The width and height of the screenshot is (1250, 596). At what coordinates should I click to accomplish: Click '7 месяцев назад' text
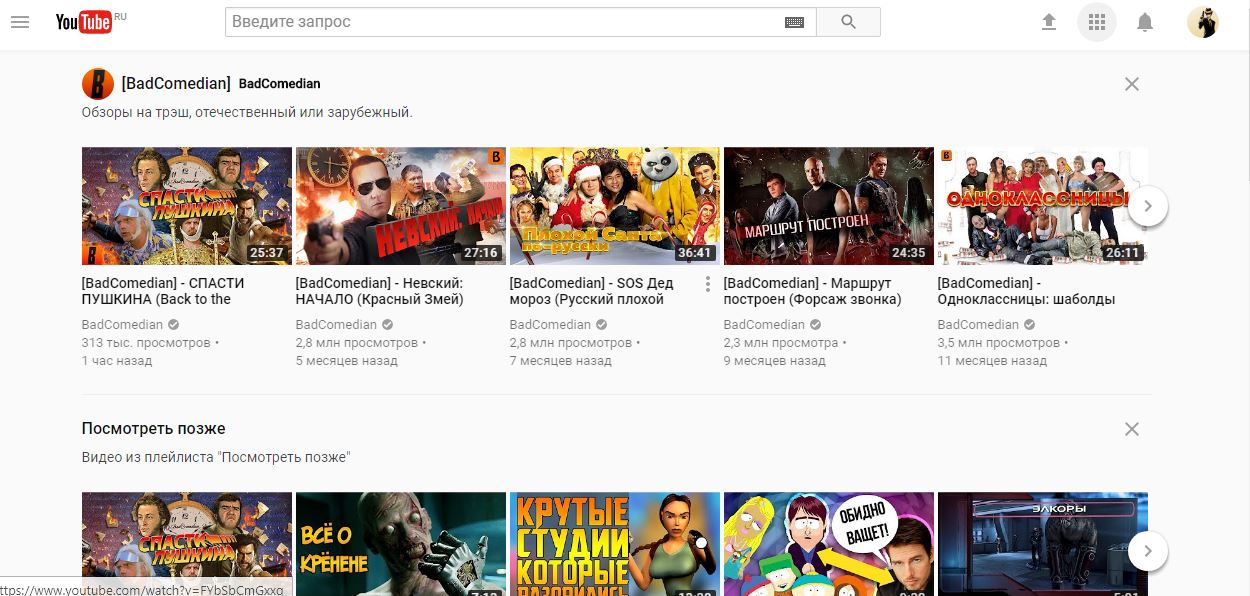pyautogui.click(x=561, y=360)
